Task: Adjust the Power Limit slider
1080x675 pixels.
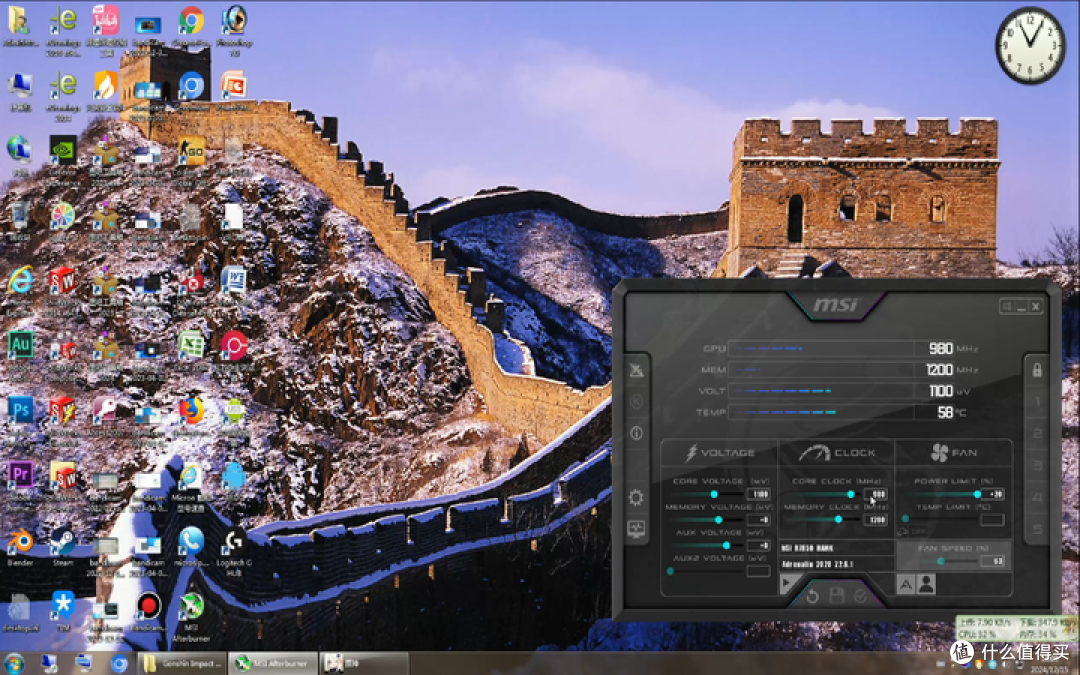Action: pos(942,494)
